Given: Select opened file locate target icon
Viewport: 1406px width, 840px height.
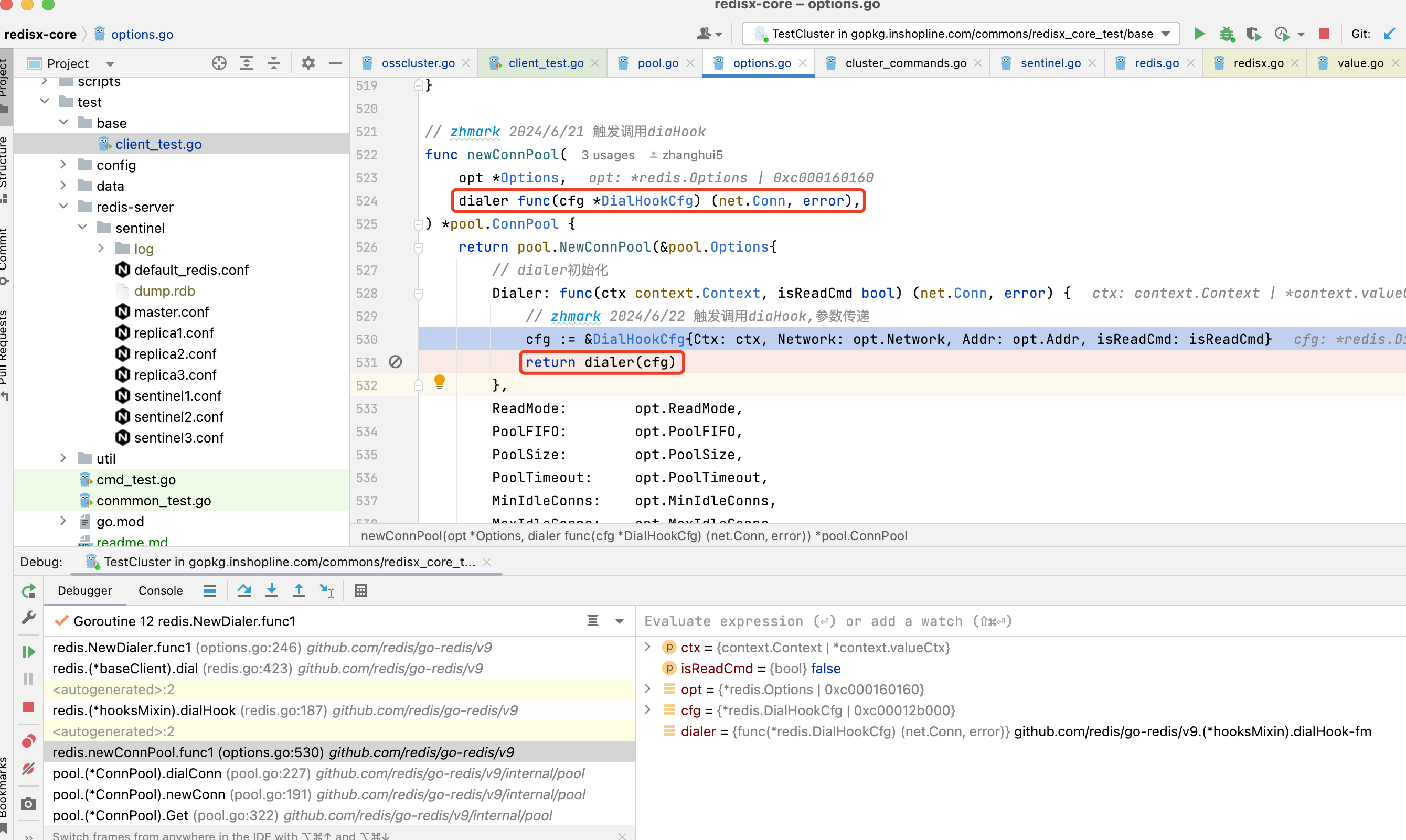Looking at the screenshot, I should click(x=219, y=63).
